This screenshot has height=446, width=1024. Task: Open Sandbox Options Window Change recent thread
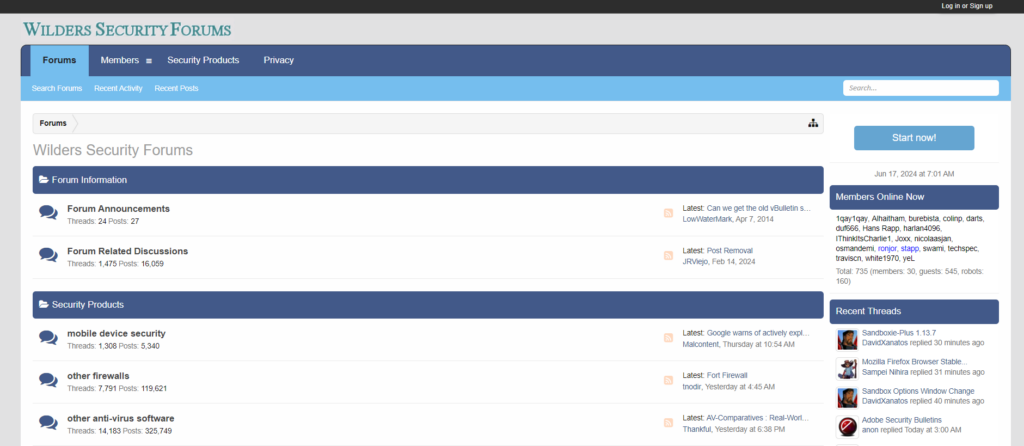(x=918, y=391)
